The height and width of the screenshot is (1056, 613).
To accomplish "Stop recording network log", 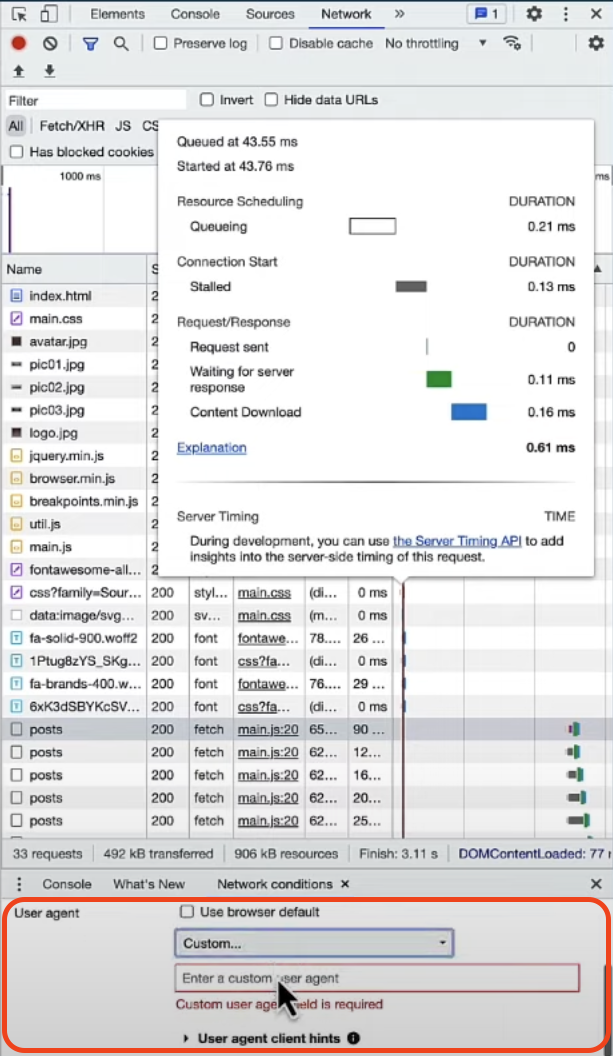I will [x=19, y=43].
